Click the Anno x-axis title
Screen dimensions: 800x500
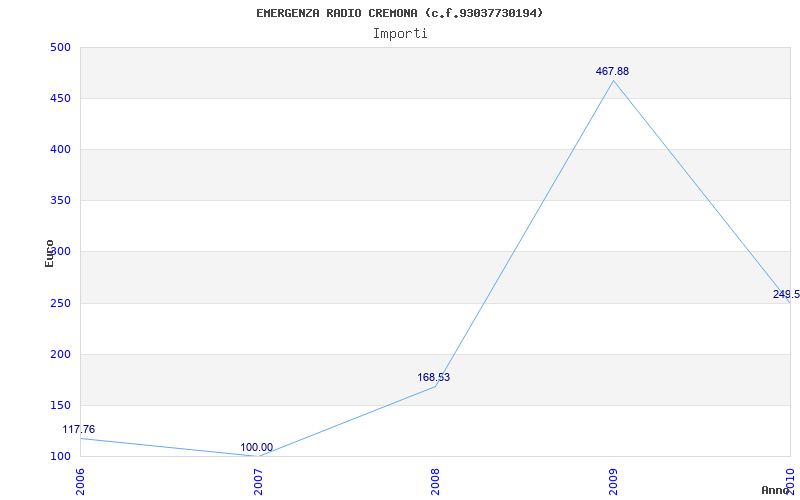click(774, 490)
